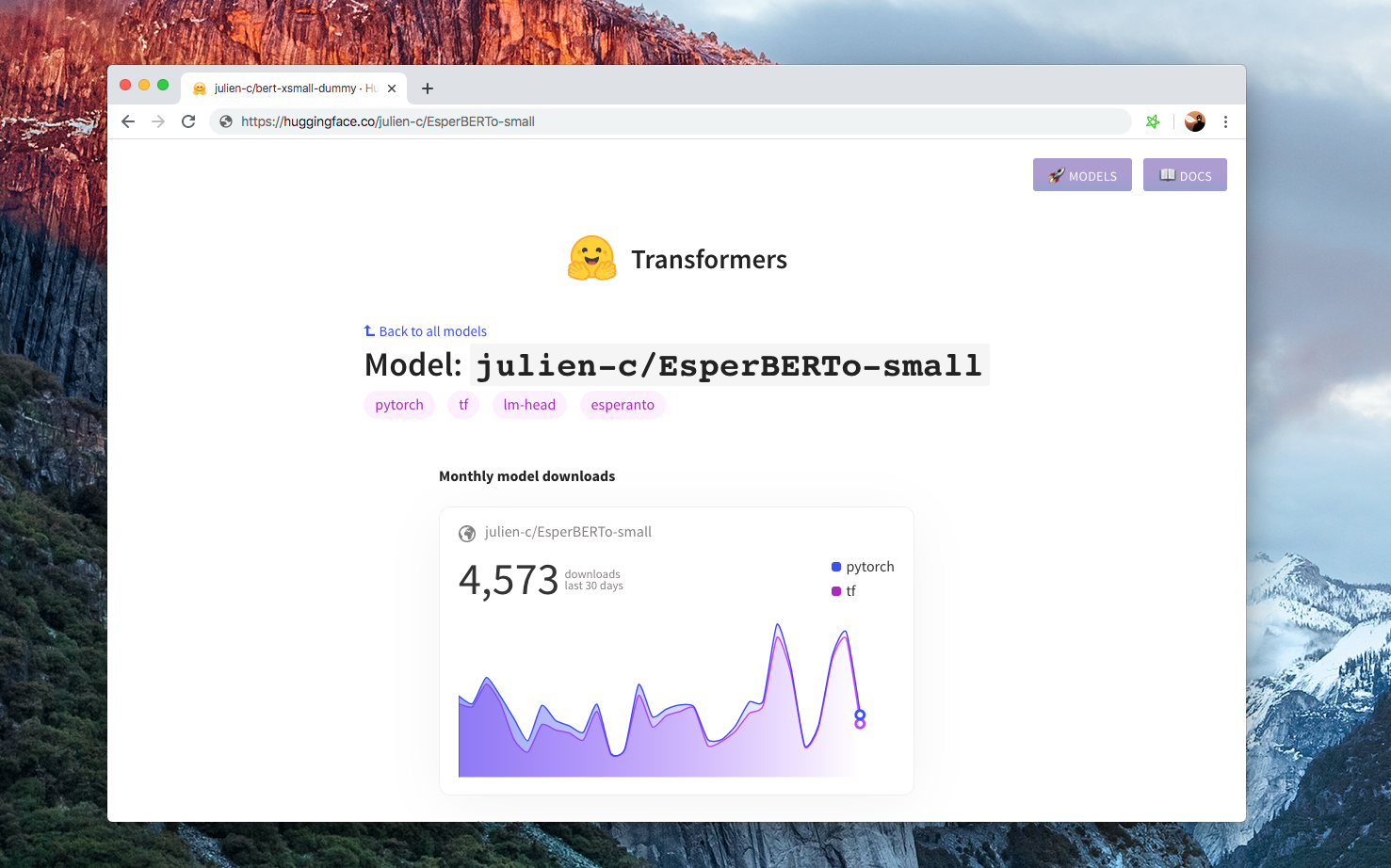Click the Hugging Face emoji logo

[x=591, y=259]
